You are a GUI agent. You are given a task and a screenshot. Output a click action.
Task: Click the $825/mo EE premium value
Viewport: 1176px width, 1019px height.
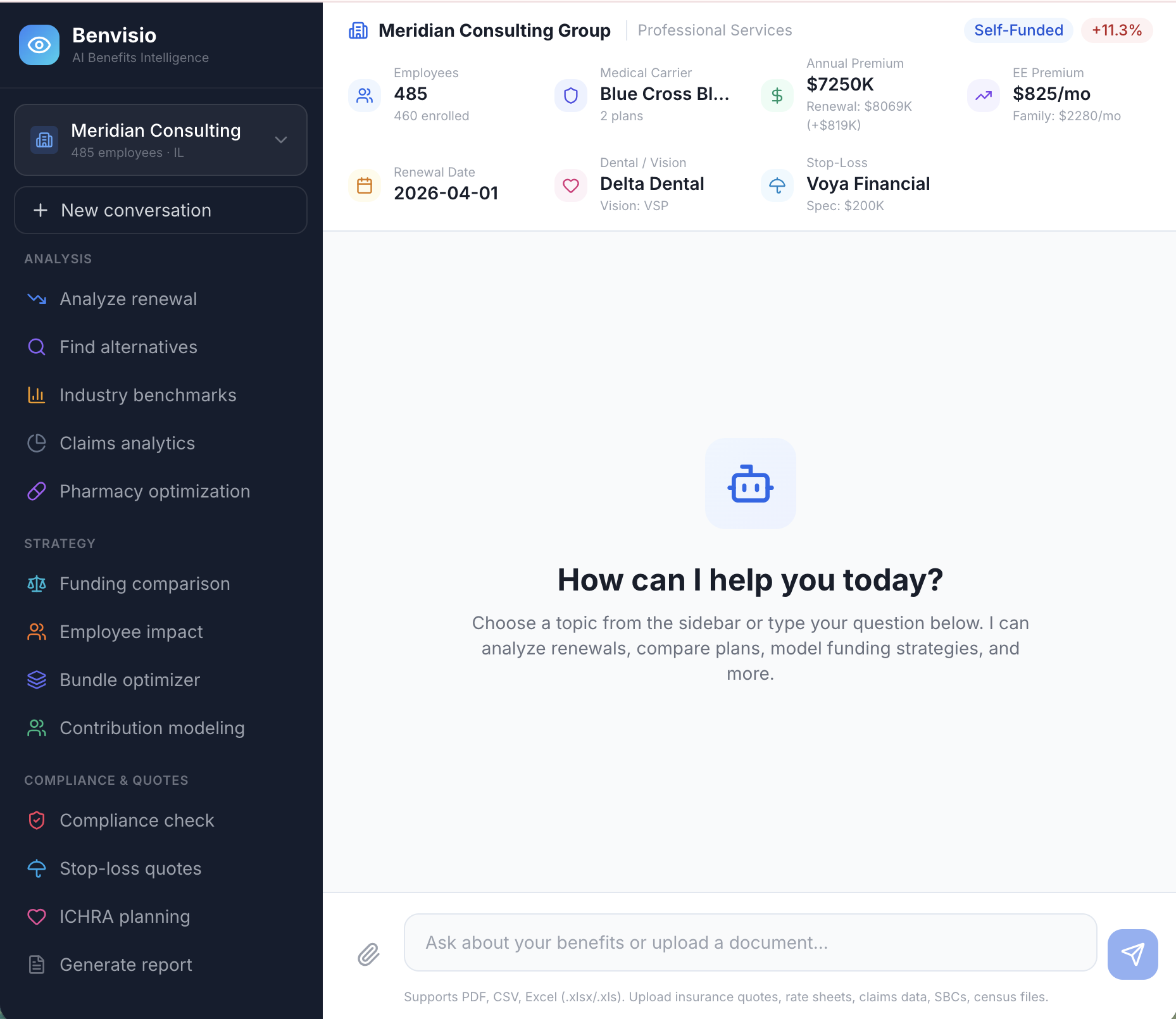click(1051, 94)
